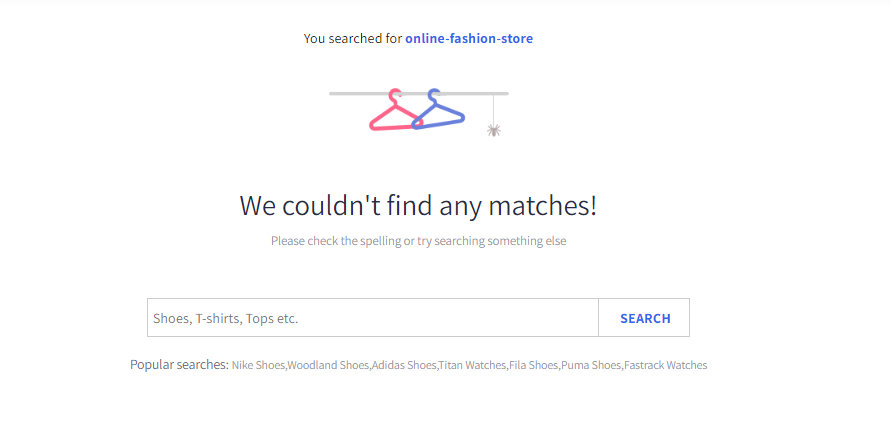Click the 'You searched for' text

353,39
